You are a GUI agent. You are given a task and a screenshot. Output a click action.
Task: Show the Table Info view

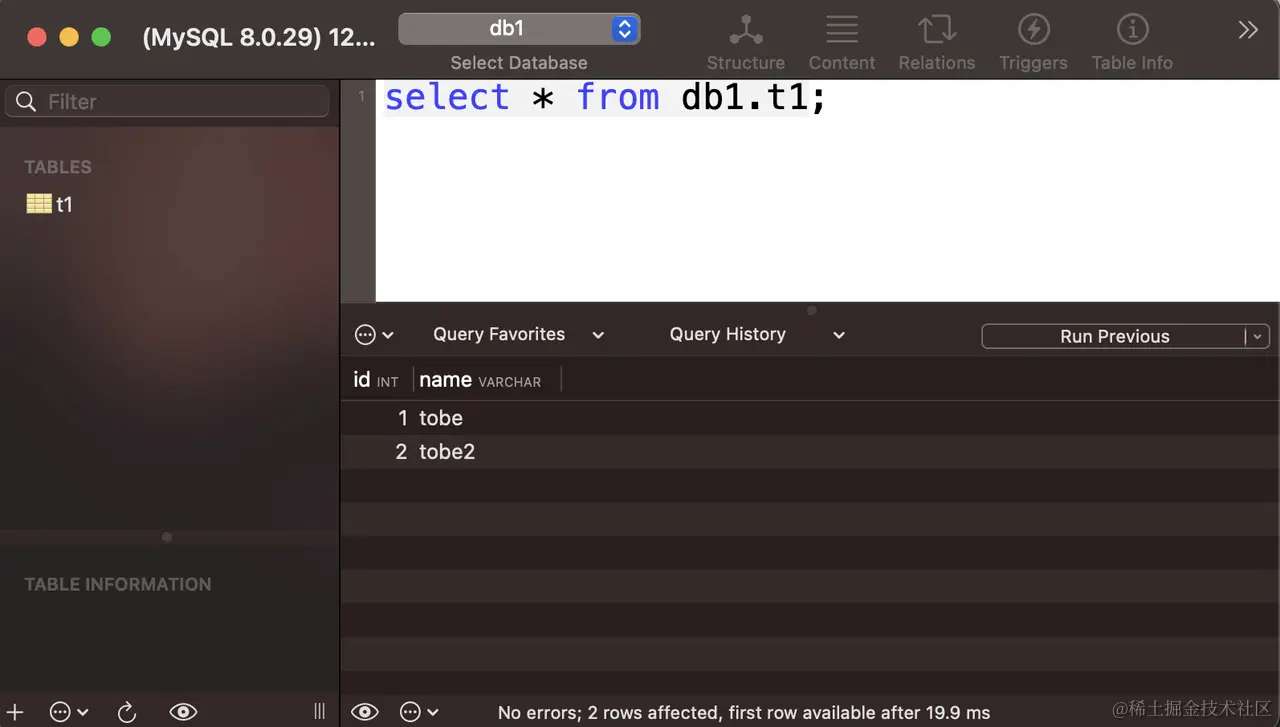click(x=1132, y=43)
